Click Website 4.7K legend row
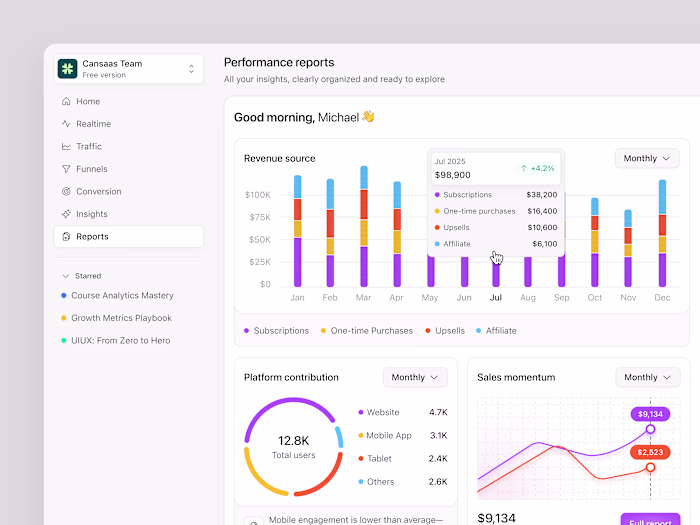 point(403,412)
